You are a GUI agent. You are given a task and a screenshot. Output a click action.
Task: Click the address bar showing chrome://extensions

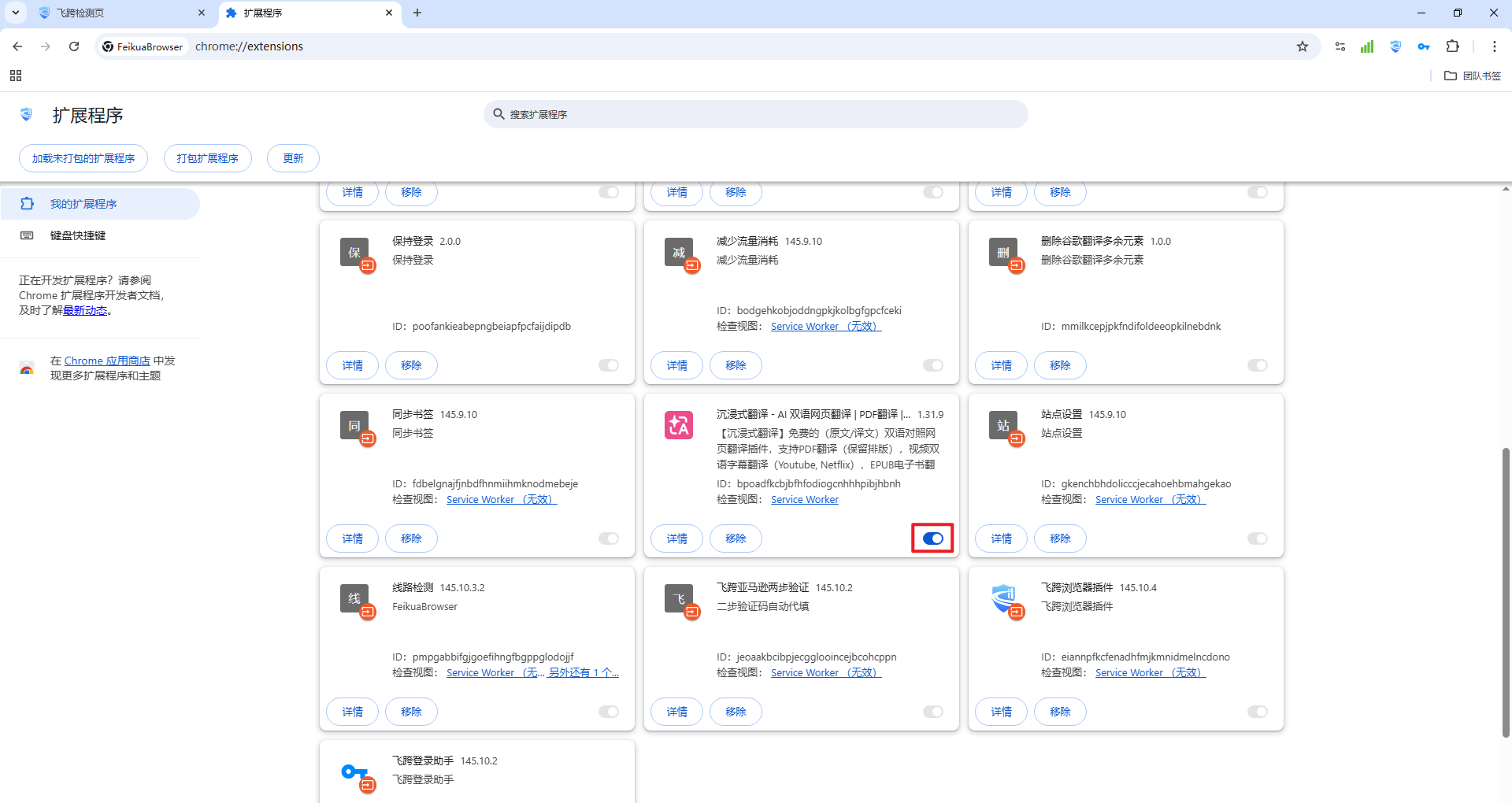[709, 46]
